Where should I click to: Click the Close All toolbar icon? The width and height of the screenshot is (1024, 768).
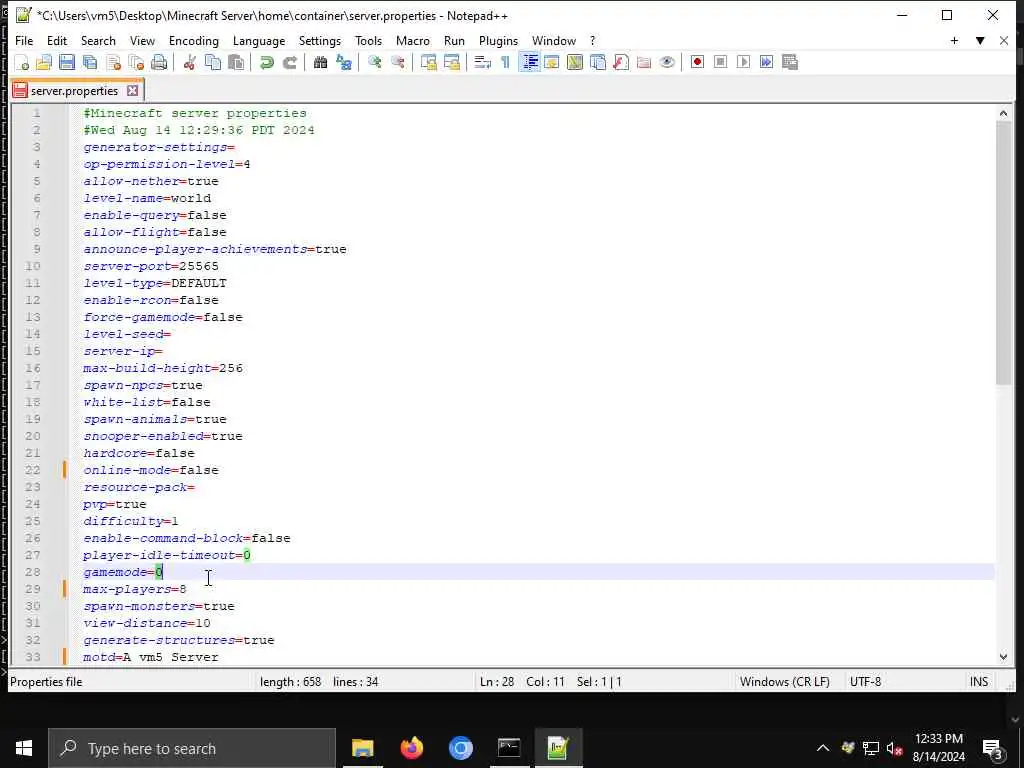[x=136, y=62]
